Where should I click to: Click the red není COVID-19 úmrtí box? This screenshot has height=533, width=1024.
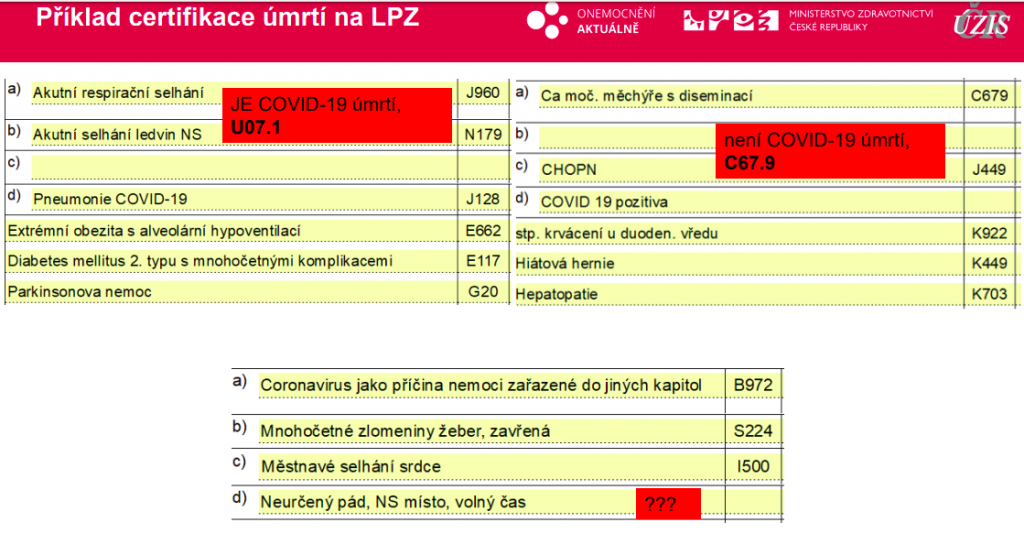829,152
